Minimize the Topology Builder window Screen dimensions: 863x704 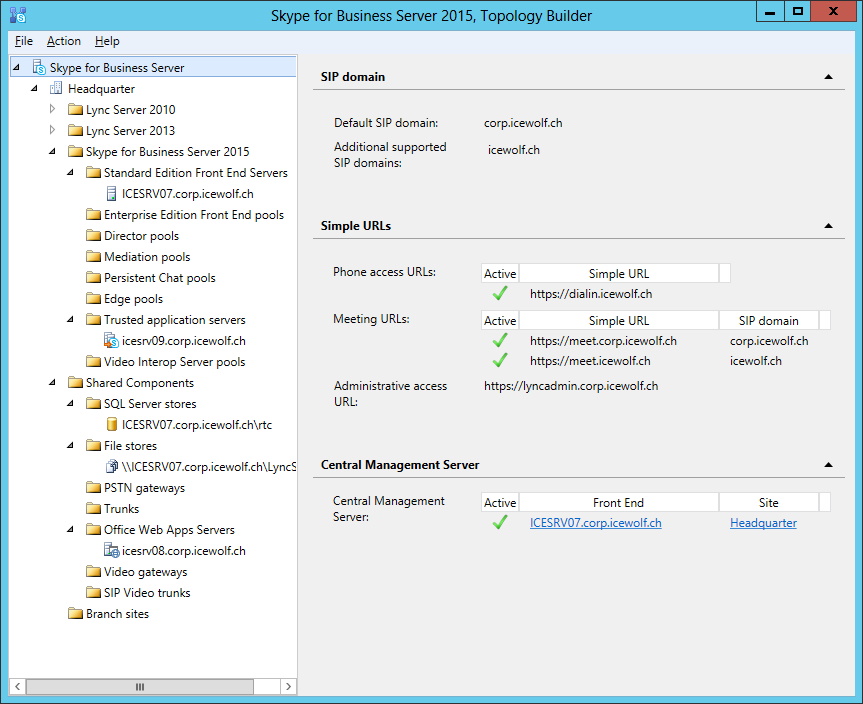pos(770,12)
